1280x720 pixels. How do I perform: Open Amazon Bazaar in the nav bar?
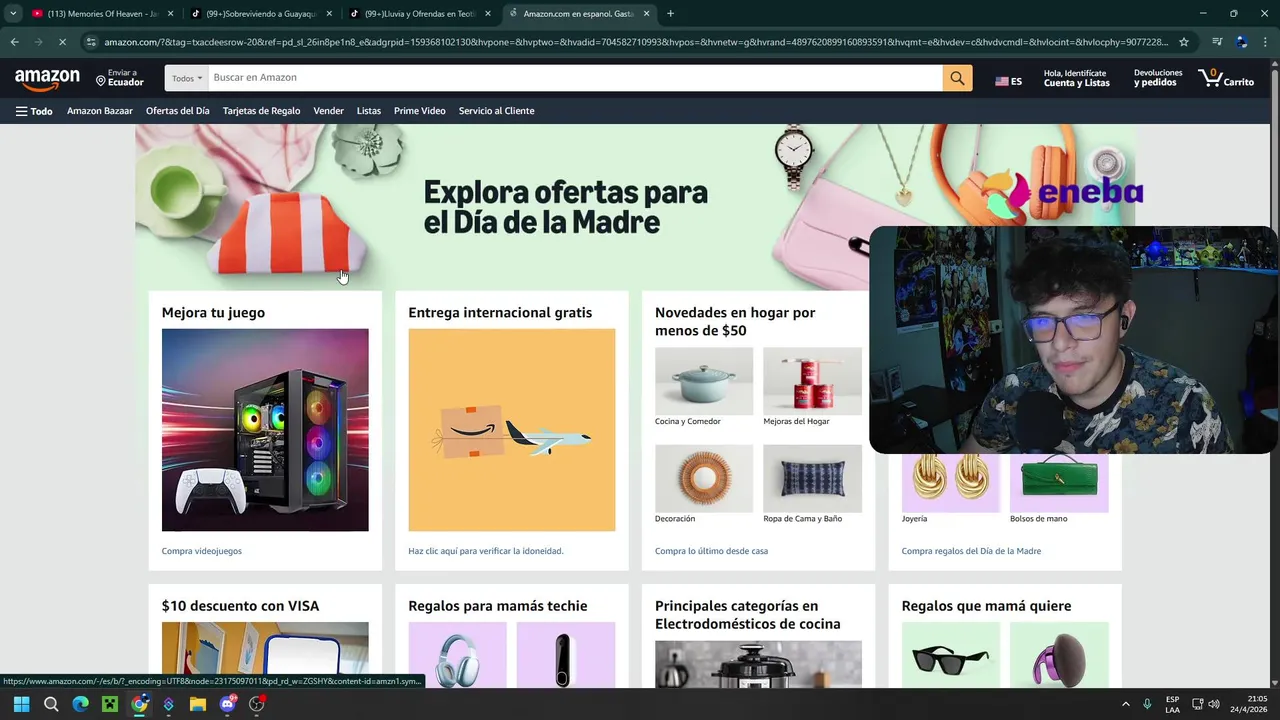(100, 111)
